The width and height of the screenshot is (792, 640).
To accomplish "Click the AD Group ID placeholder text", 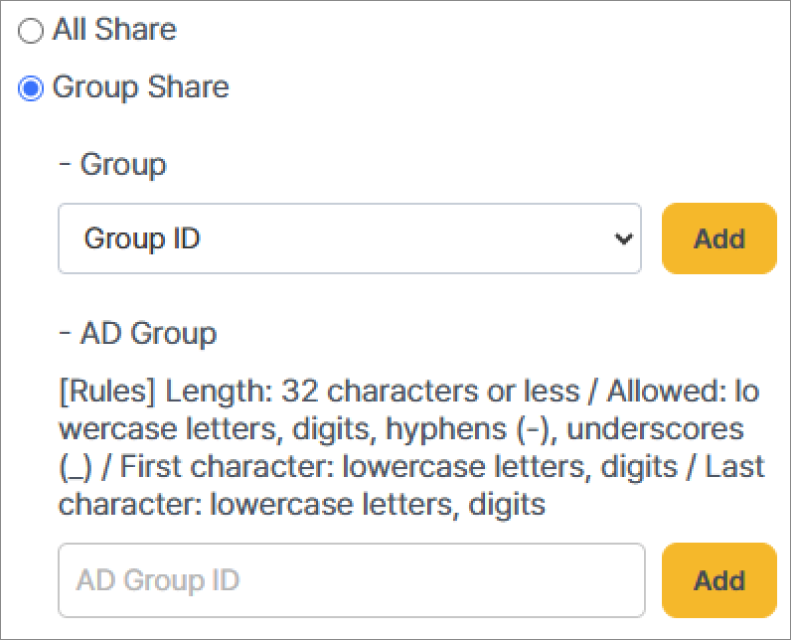I will pos(158,580).
